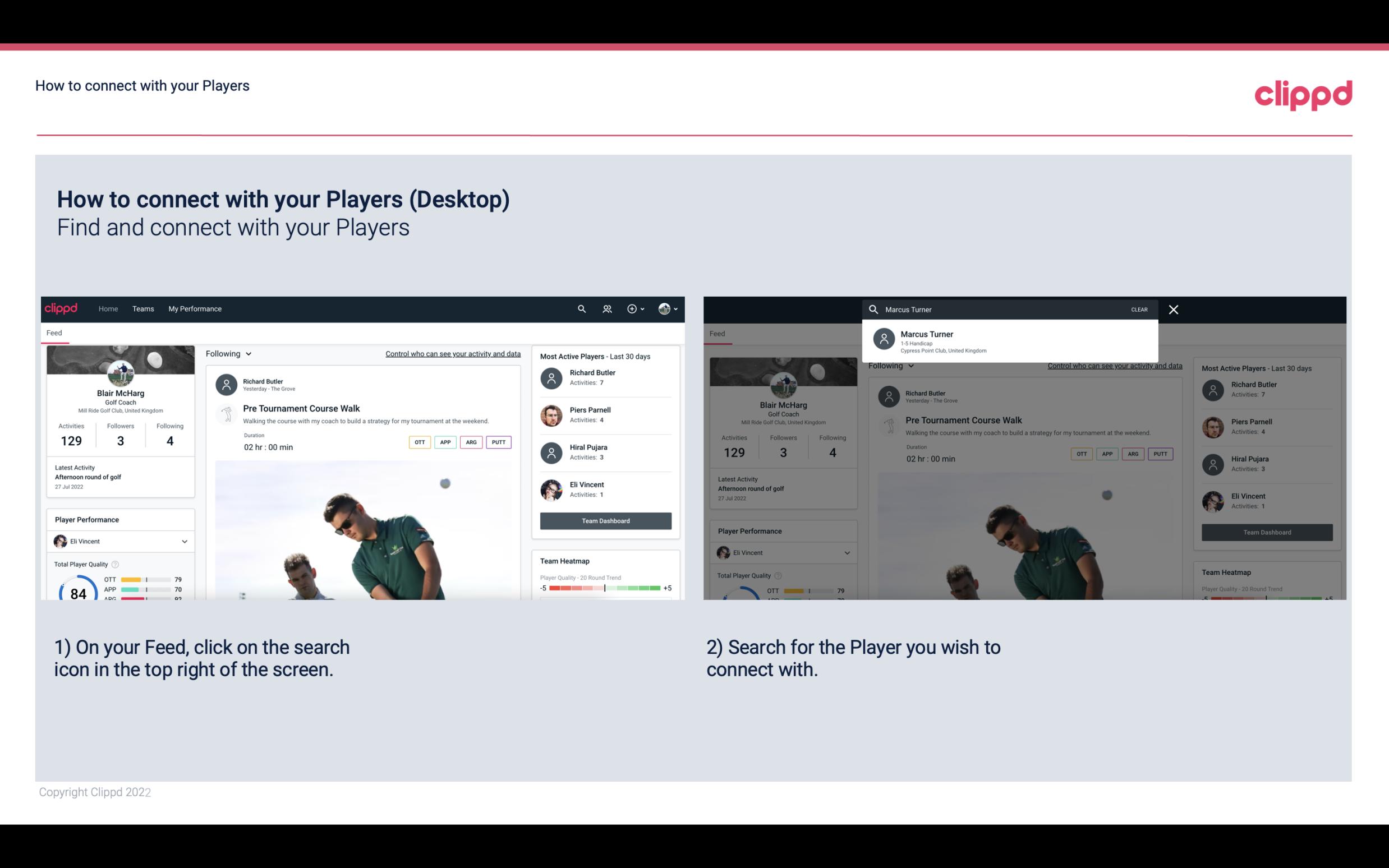Click the Teams navigation icon

[143, 308]
